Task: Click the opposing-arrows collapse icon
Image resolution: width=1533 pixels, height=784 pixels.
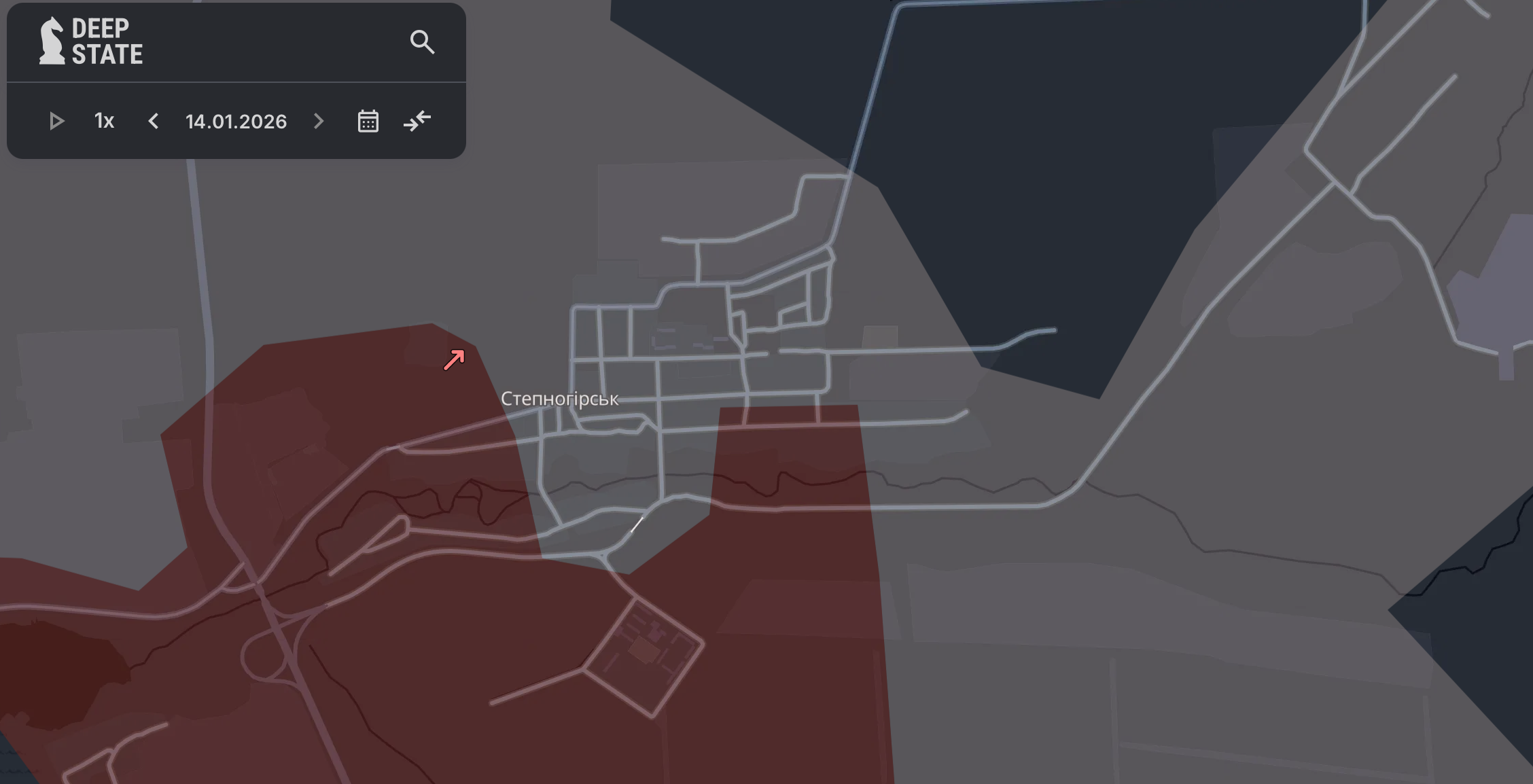Action: click(x=417, y=122)
